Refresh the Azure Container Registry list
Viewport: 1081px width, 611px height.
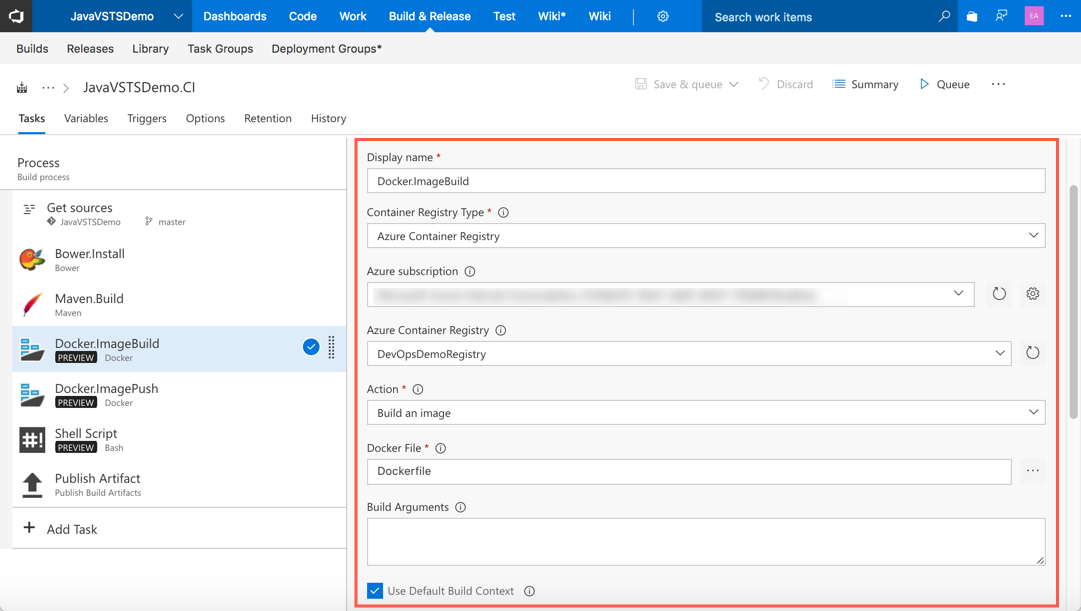[1033, 353]
